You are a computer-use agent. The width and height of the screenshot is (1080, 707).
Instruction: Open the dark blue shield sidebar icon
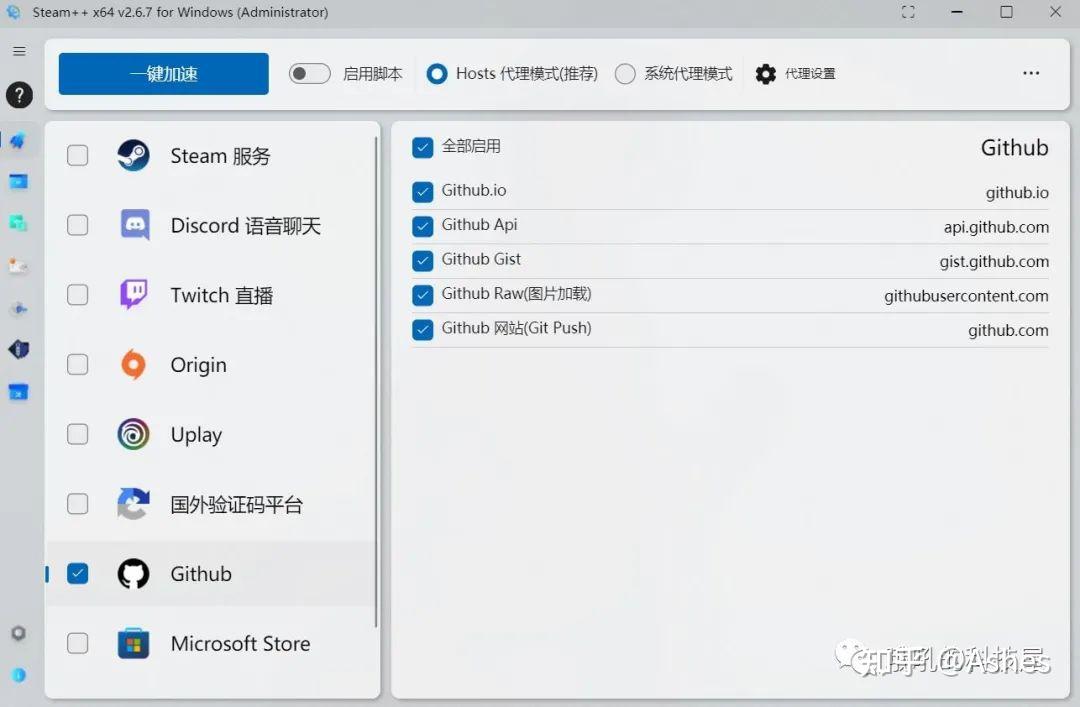pos(19,350)
